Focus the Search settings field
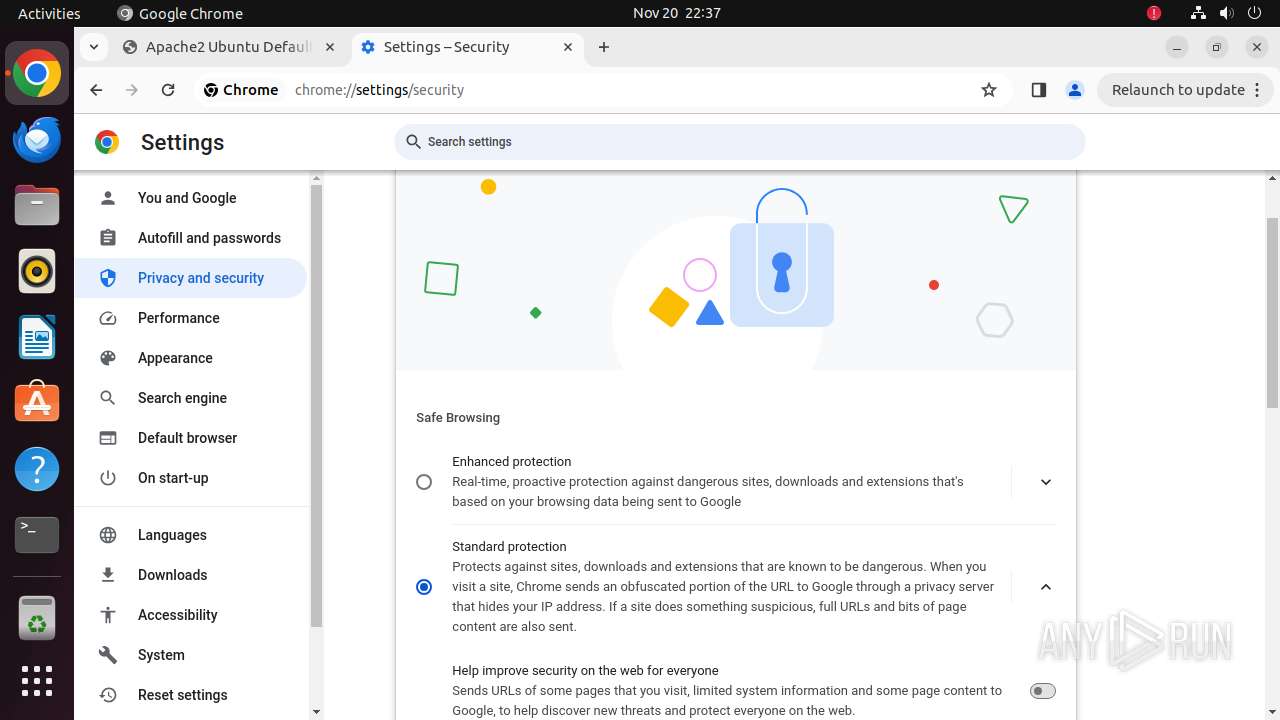Viewport: 1280px width, 720px height. (740, 142)
